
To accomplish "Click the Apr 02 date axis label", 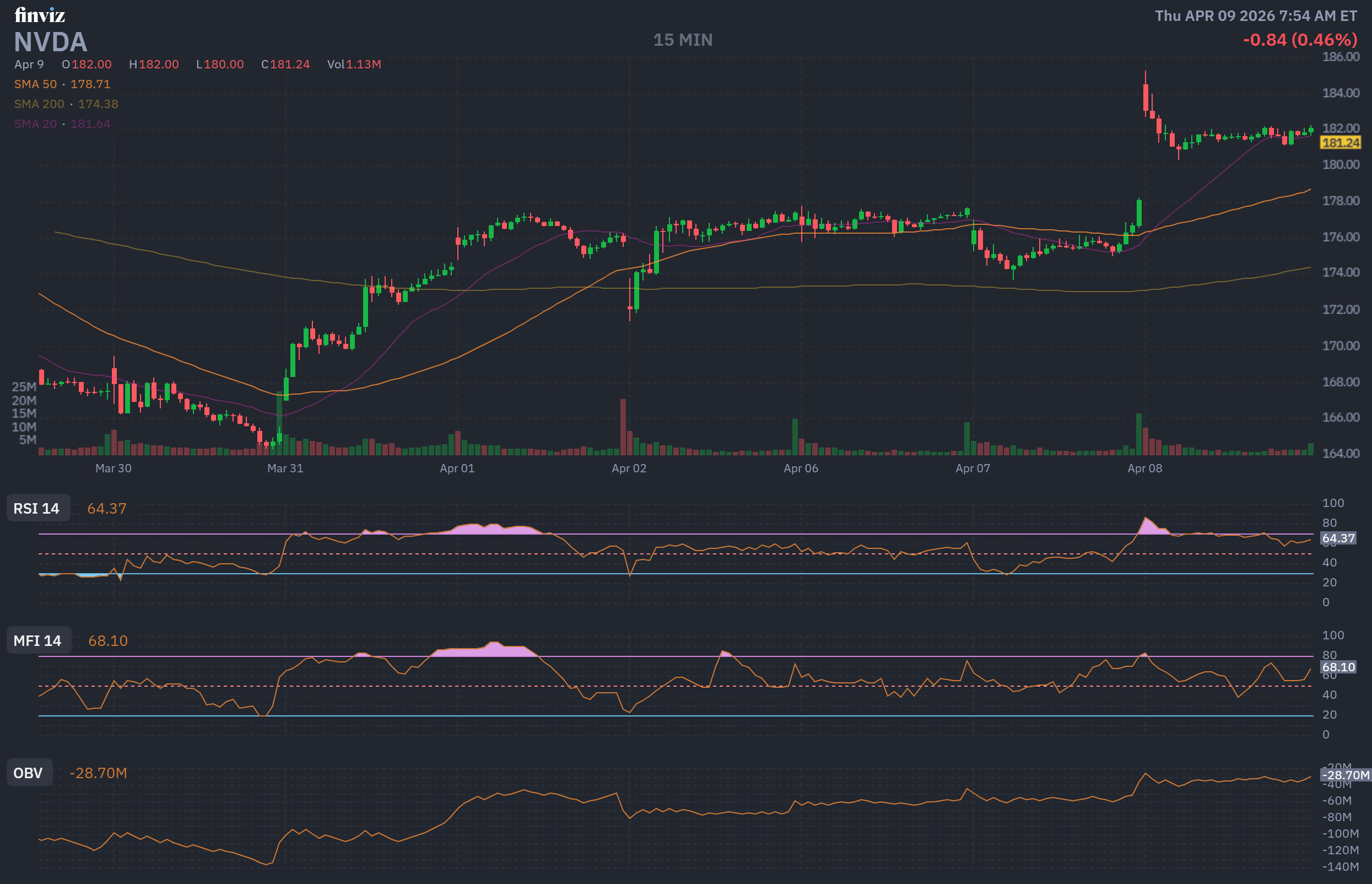I will pyautogui.click(x=629, y=468).
